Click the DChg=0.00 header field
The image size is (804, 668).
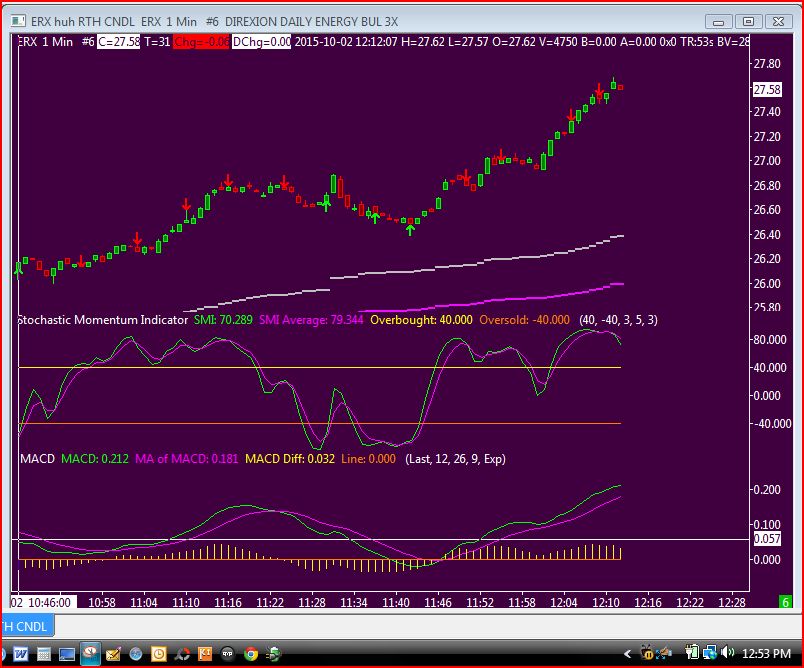[262, 42]
